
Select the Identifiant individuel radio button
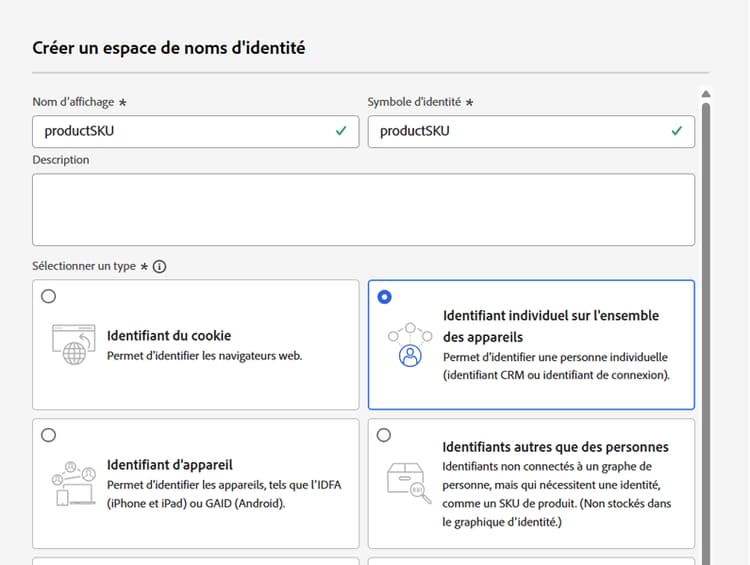[x=385, y=297]
